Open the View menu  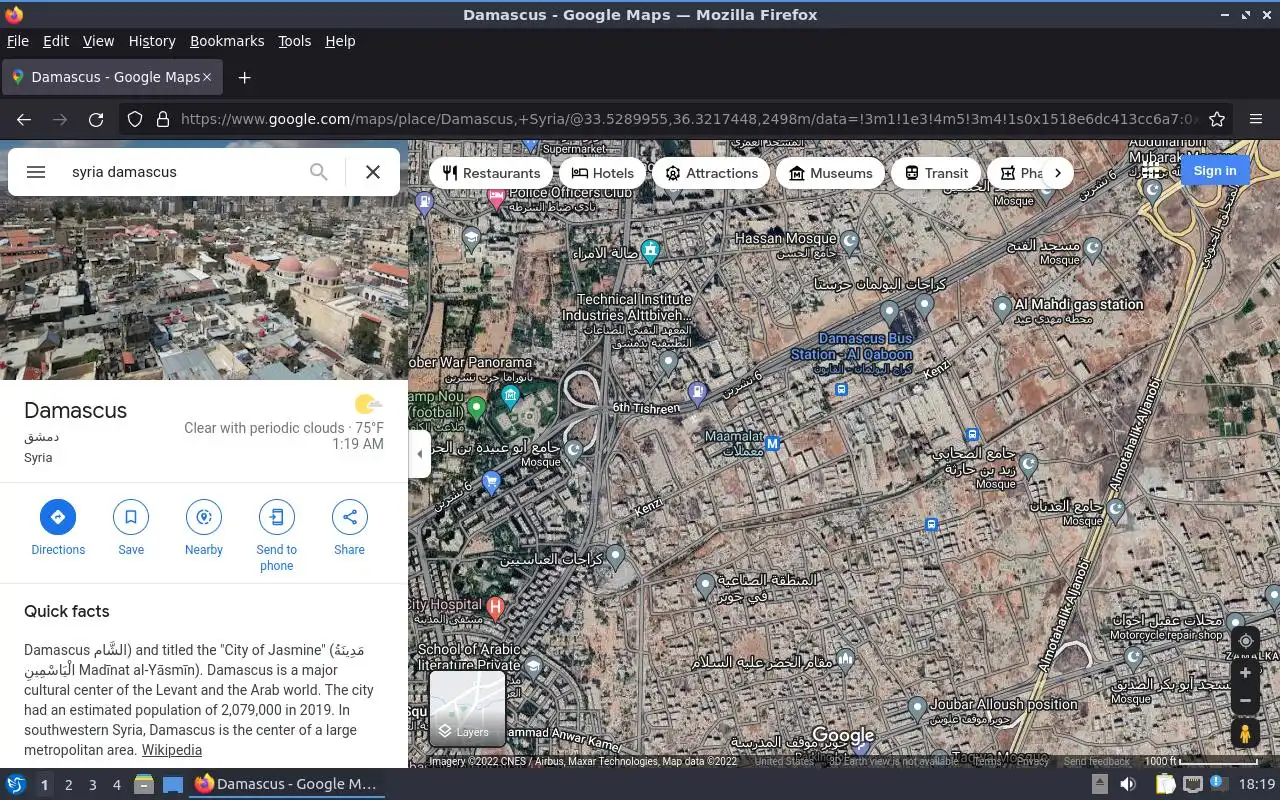click(x=98, y=41)
